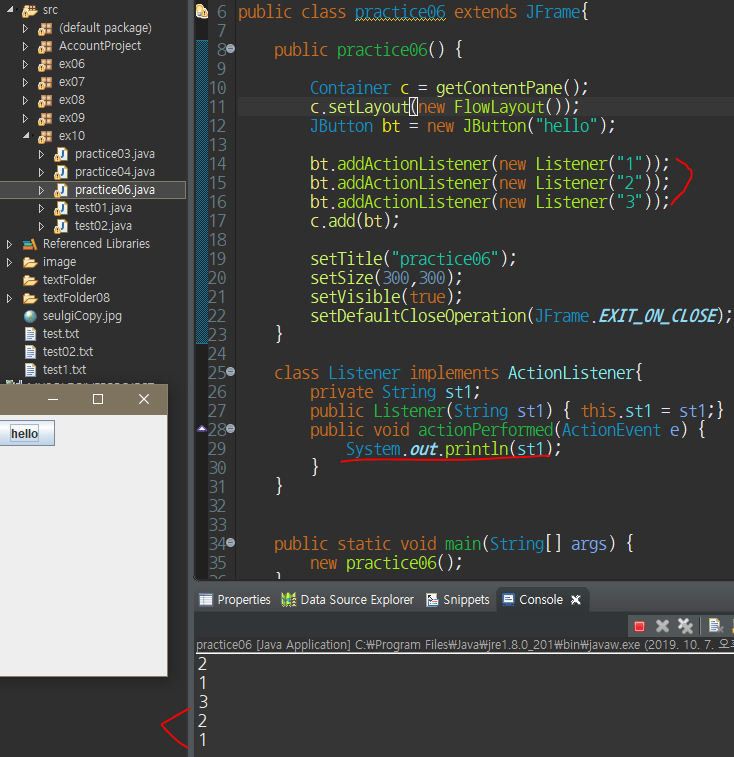Click System.out.println(st1) on line 29

pos(453,449)
